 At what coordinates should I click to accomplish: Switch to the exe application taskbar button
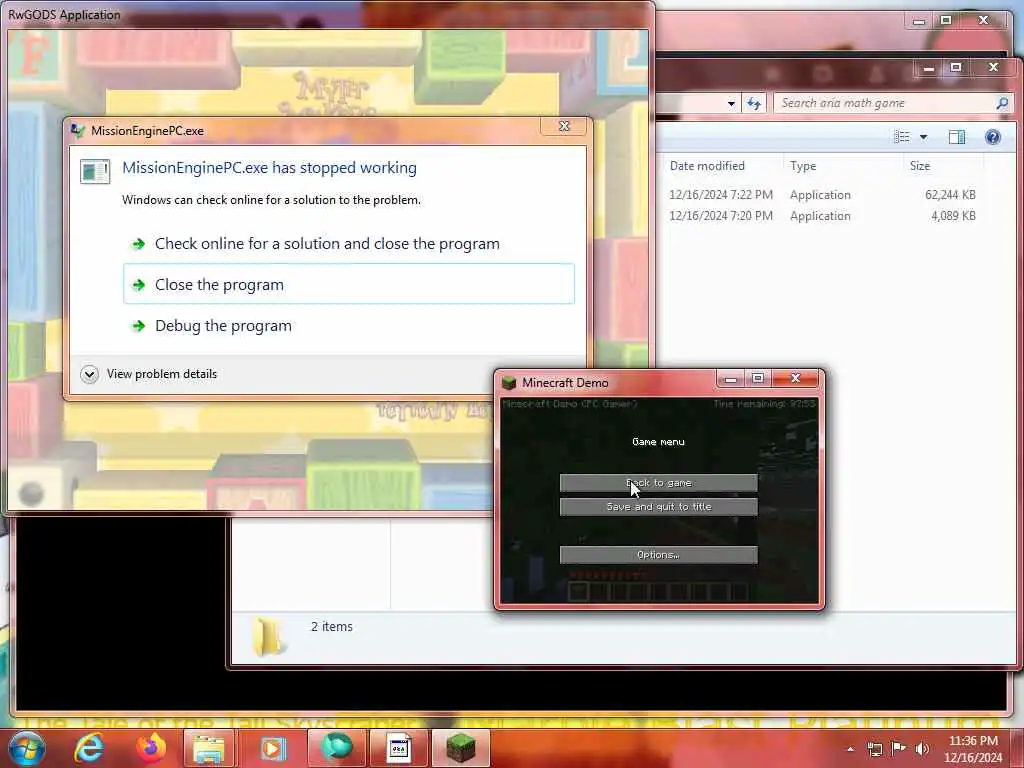(x=398, y=748)
